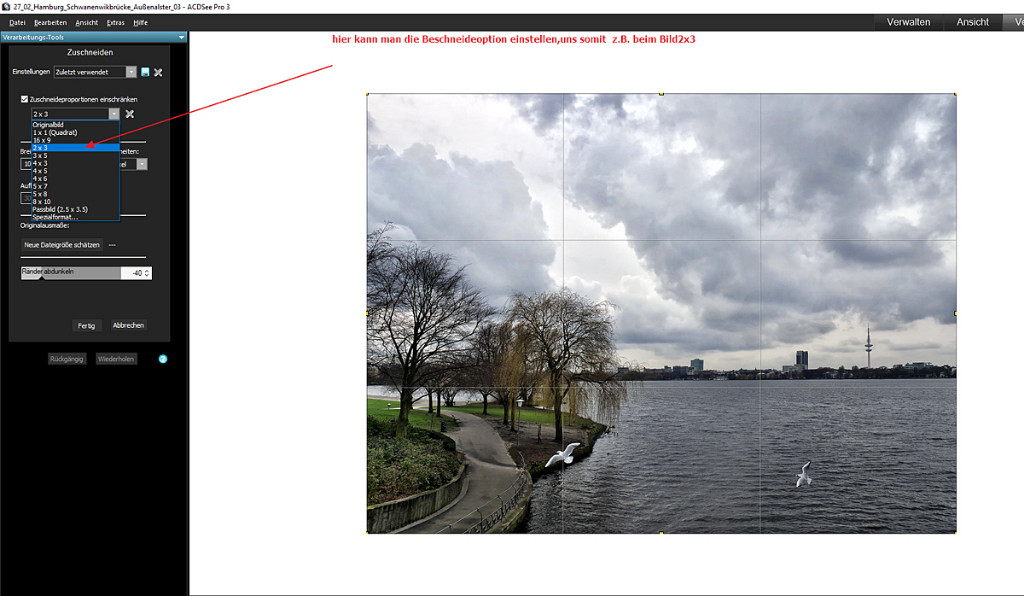The width and height of the screenshot is (1024, 596).
Task: Open the Einstellungen preset dropdown
Action: click(131, 72)
